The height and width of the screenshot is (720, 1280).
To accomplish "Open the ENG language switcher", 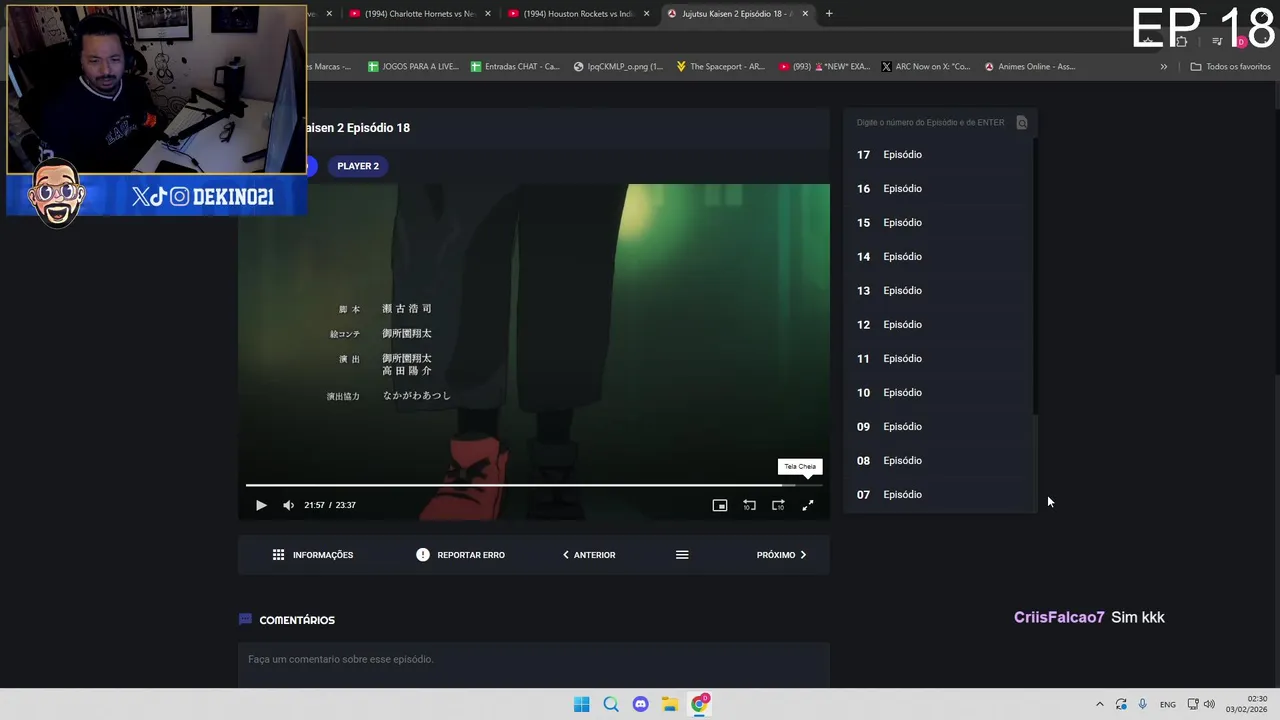I will point(1167,705).
